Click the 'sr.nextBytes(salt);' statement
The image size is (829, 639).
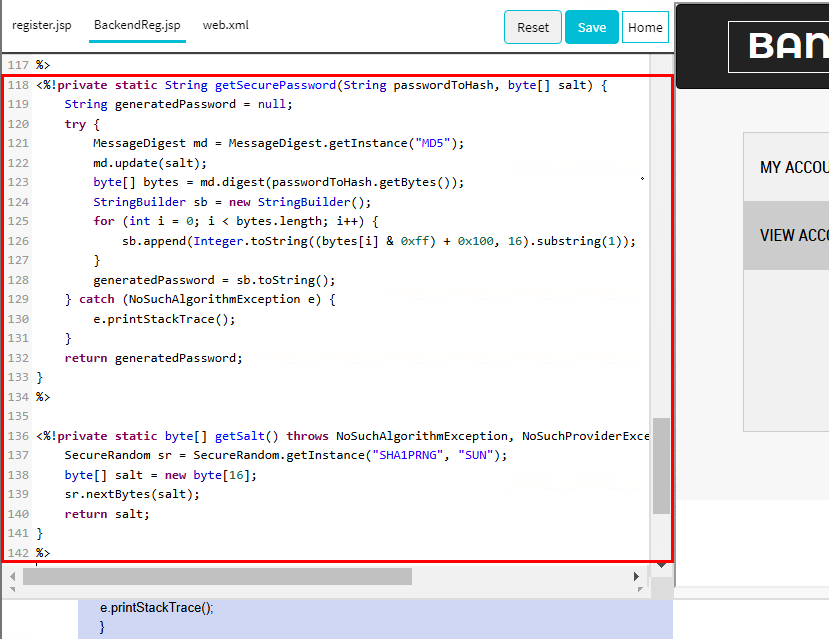[132, 494]
